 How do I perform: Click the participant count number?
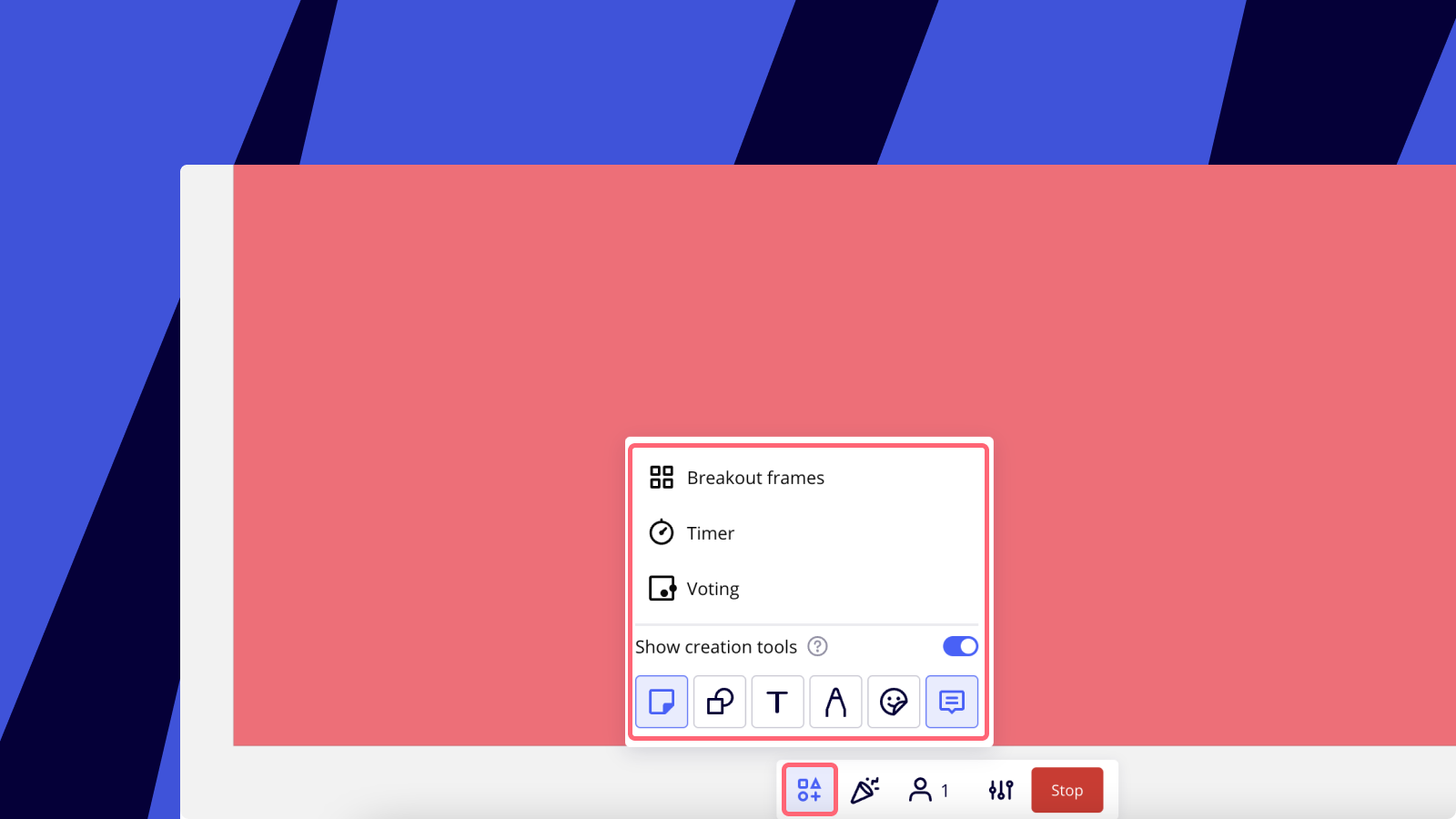click(x=945, y=791)
